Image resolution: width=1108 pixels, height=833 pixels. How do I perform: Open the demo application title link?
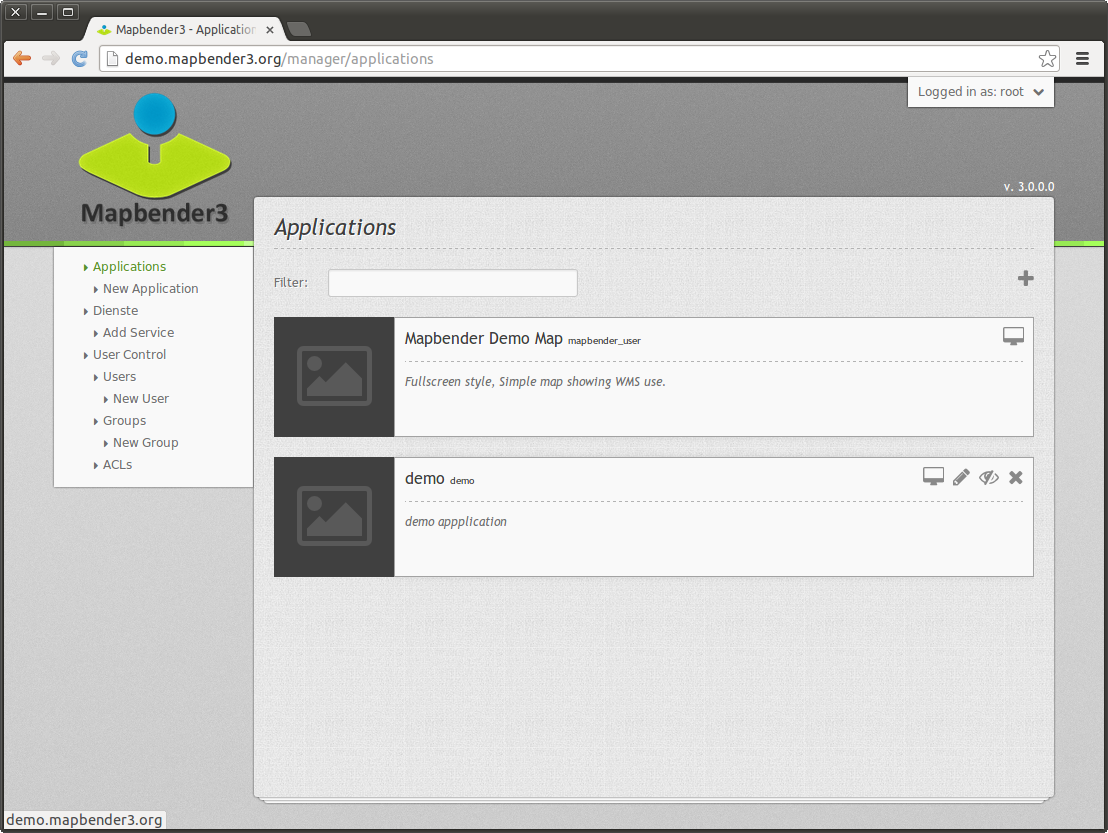pos(425,478)
